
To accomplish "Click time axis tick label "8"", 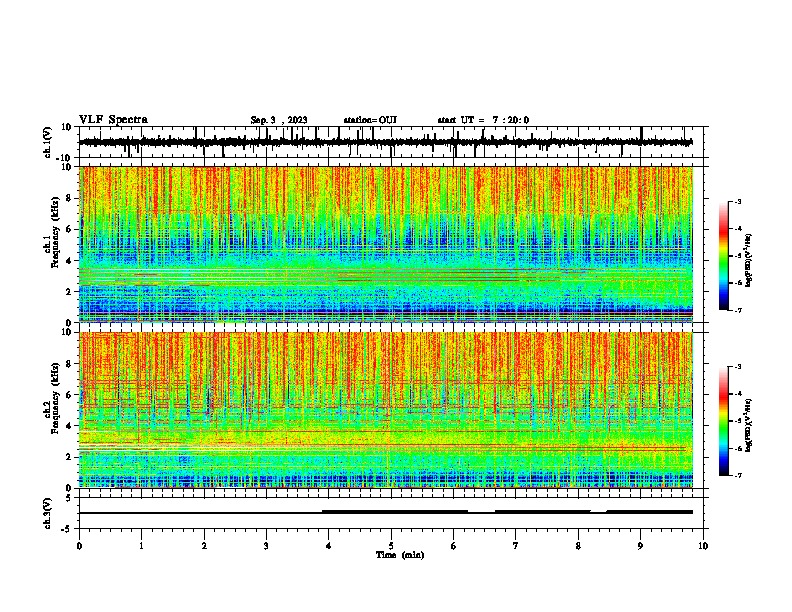I will click(578, 546).
